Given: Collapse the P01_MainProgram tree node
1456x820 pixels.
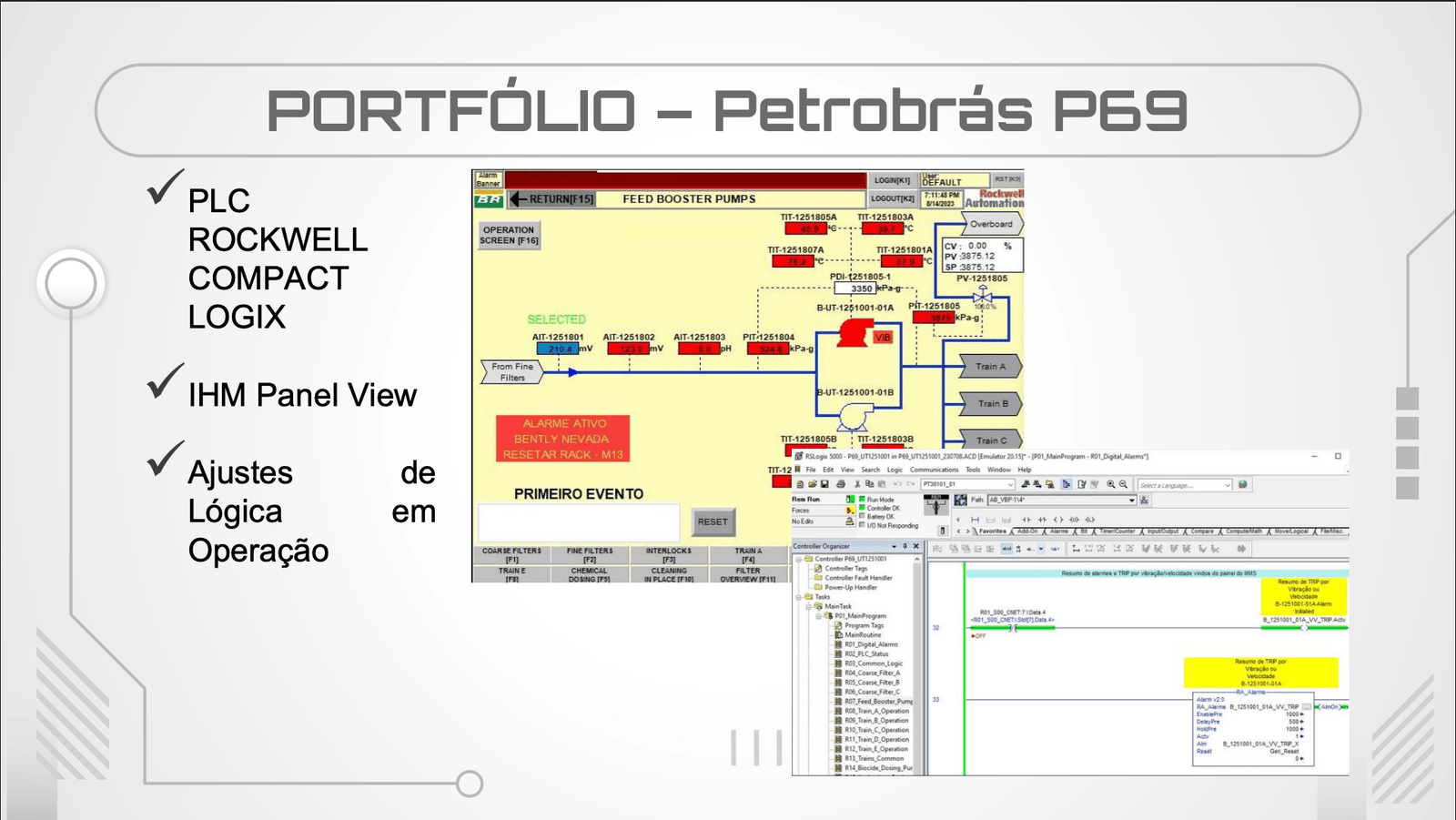Looking at the screenshot, I should 818,616.
